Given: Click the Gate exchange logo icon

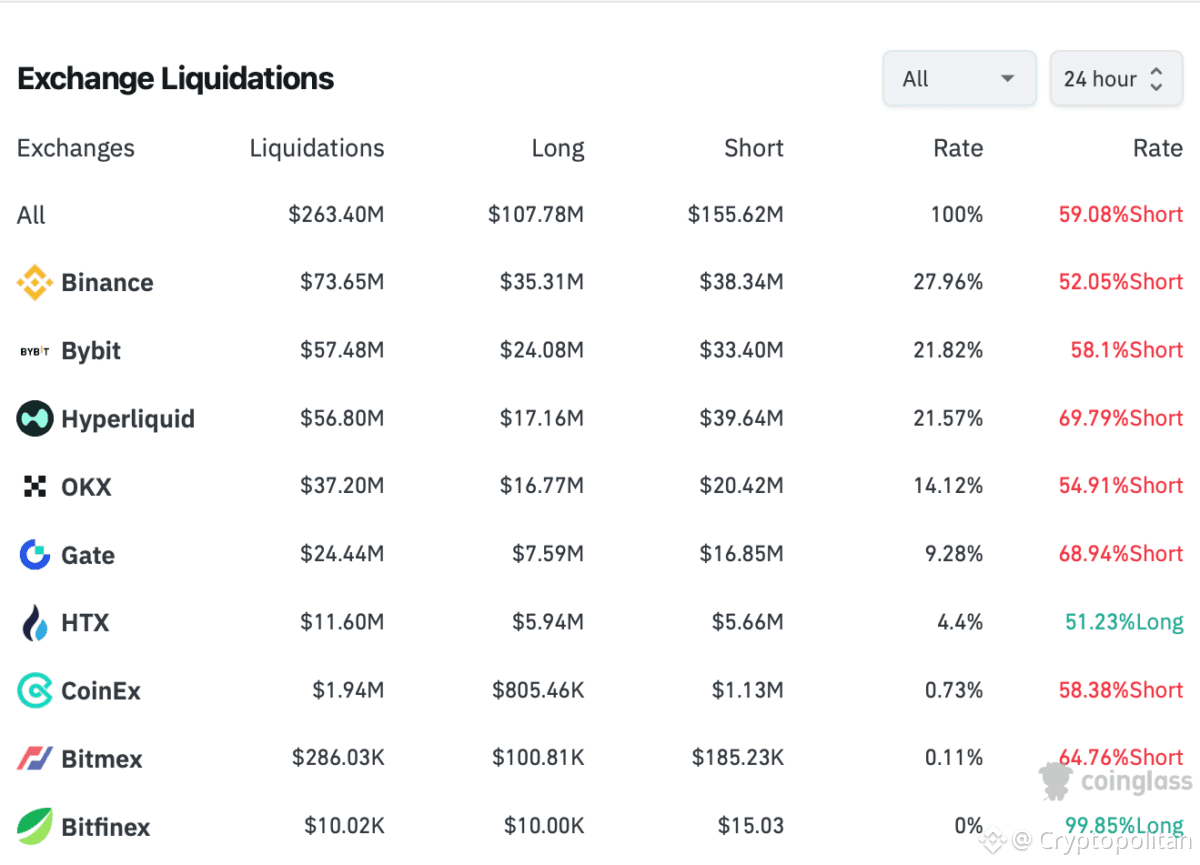Looking at the screenshot, I should (x=35, y=555).
